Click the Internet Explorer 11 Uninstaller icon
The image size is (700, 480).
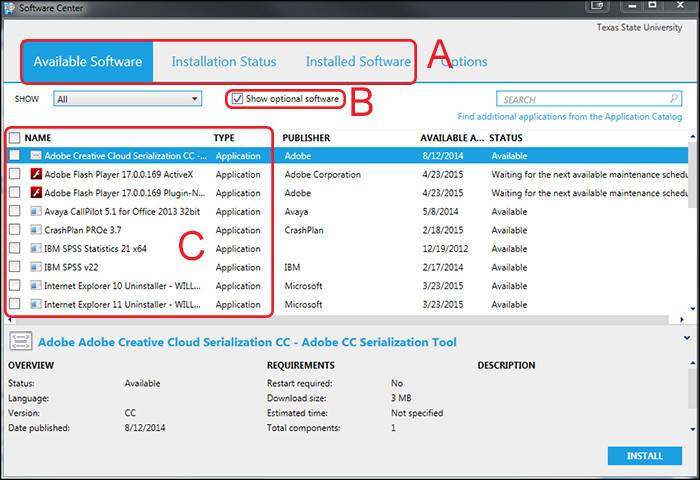click(x=36, y=304)
